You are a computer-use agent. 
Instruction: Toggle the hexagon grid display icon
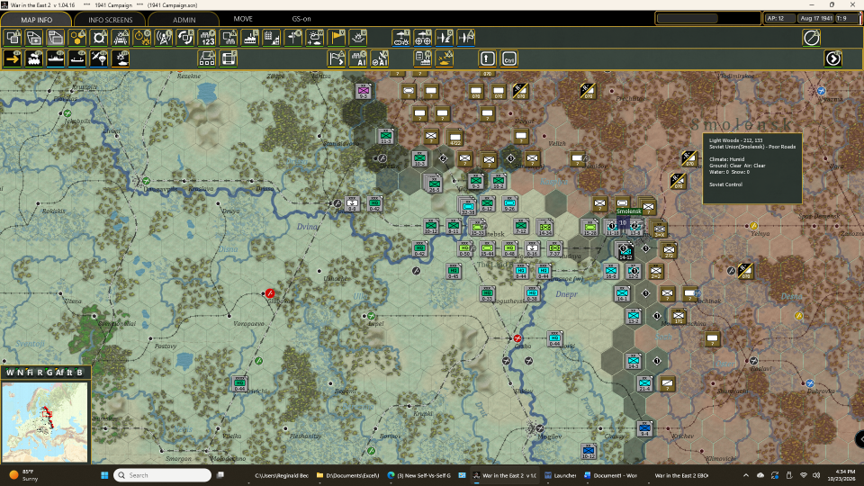click(x=78, y=37)
